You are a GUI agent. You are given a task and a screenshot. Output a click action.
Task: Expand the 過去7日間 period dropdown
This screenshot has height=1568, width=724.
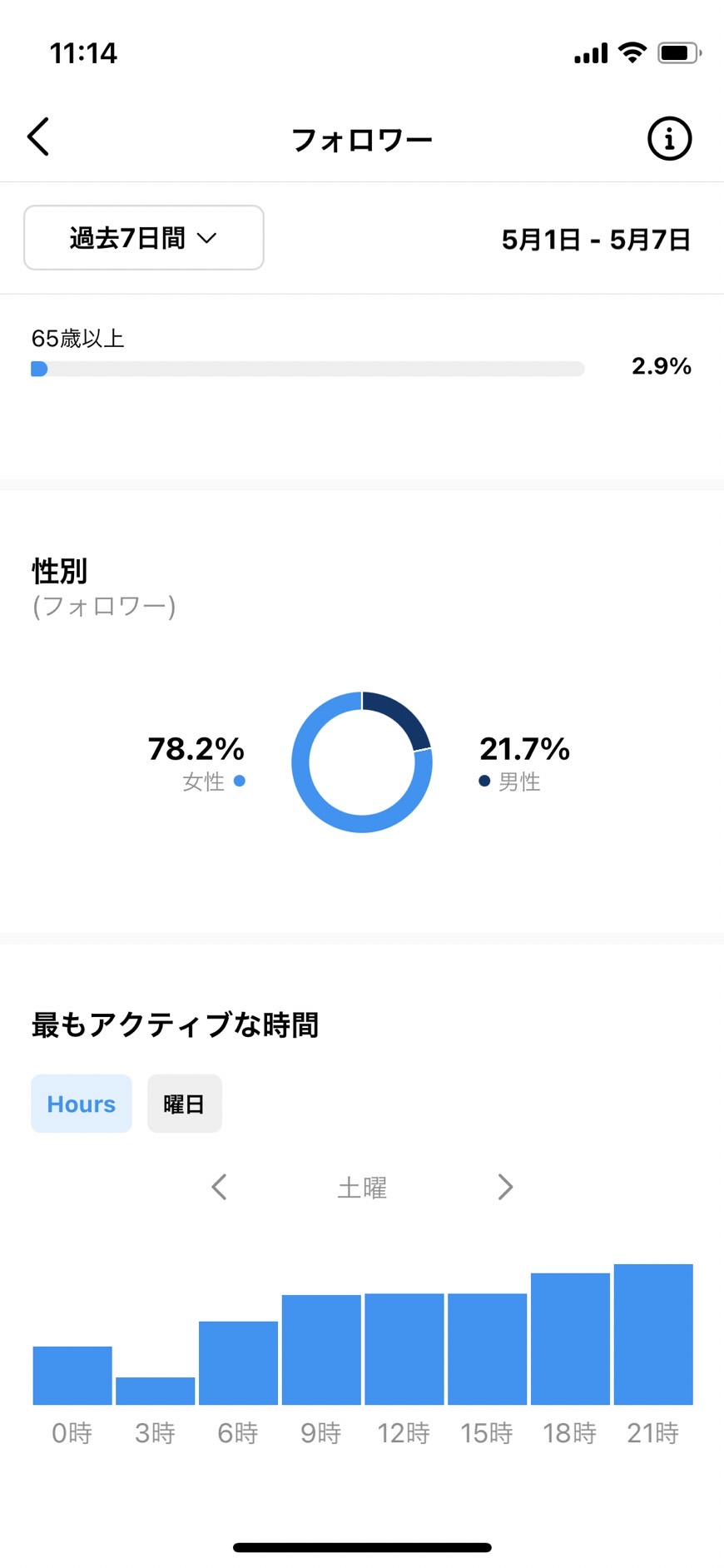144,238
